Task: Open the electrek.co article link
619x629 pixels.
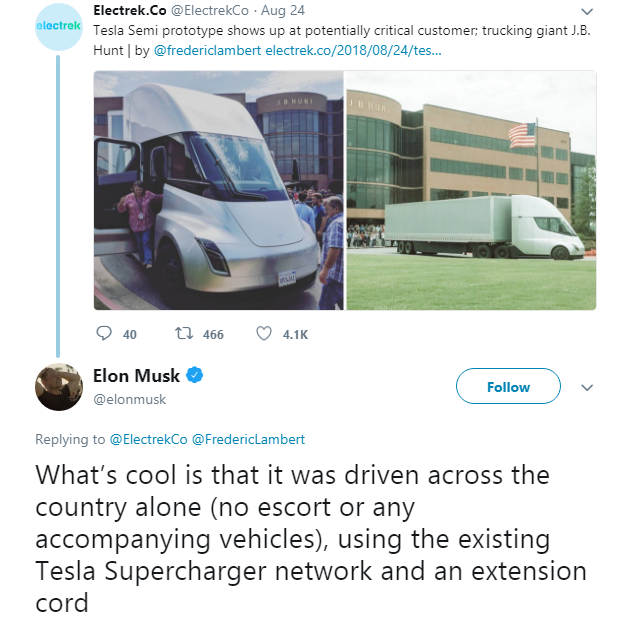Action: point(353,51)
